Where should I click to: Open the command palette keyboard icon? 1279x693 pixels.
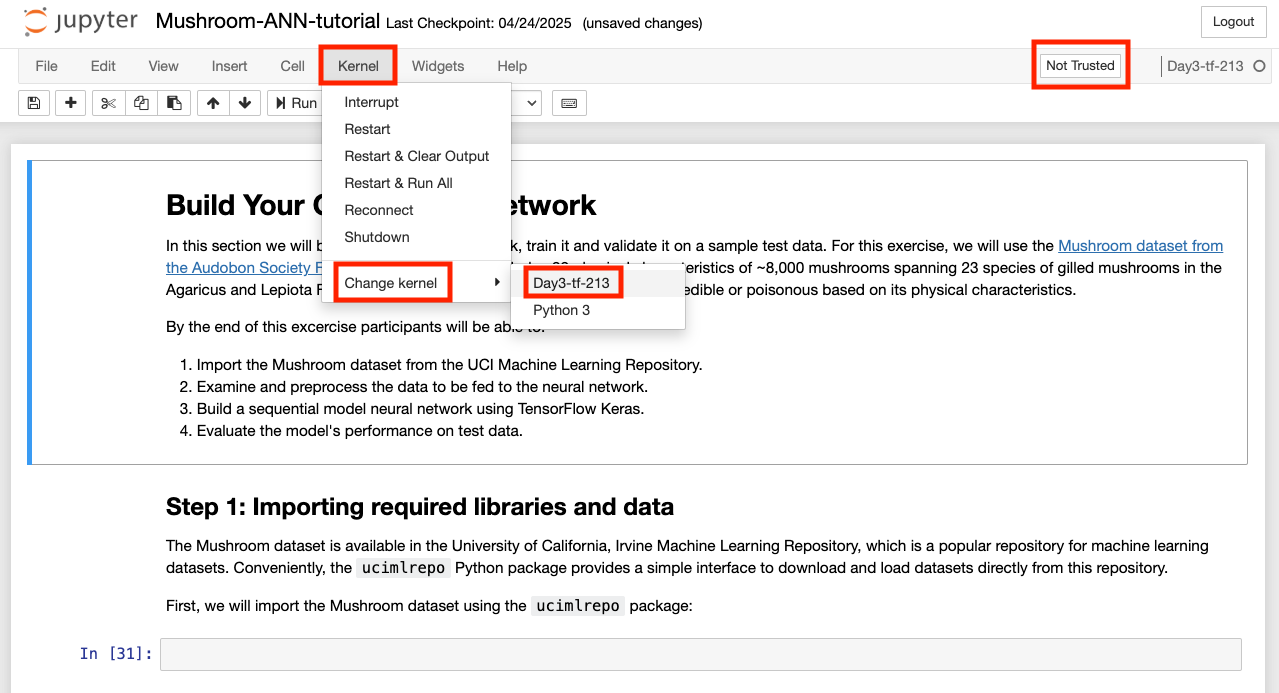point(569,103)
